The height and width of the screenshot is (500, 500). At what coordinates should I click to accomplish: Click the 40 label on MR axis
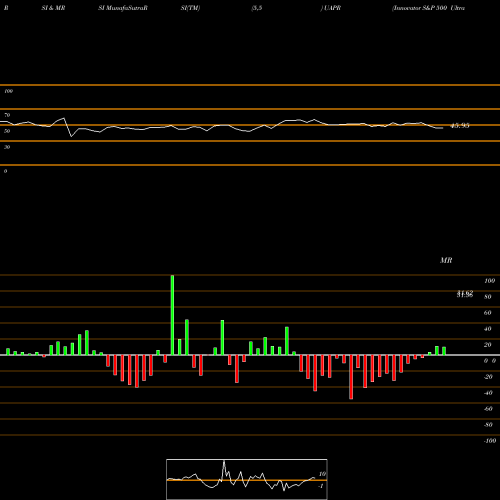click(x=488, y=329)
